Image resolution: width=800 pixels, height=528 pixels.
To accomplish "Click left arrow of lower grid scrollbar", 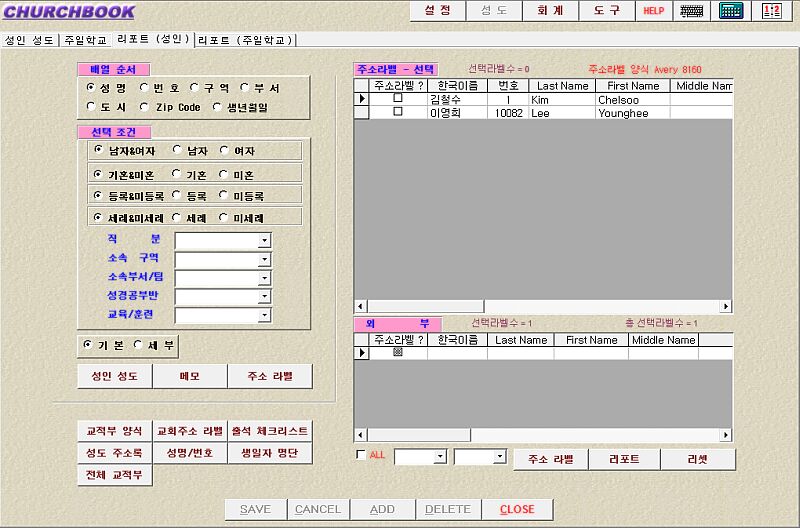I will tap(360, 435).
